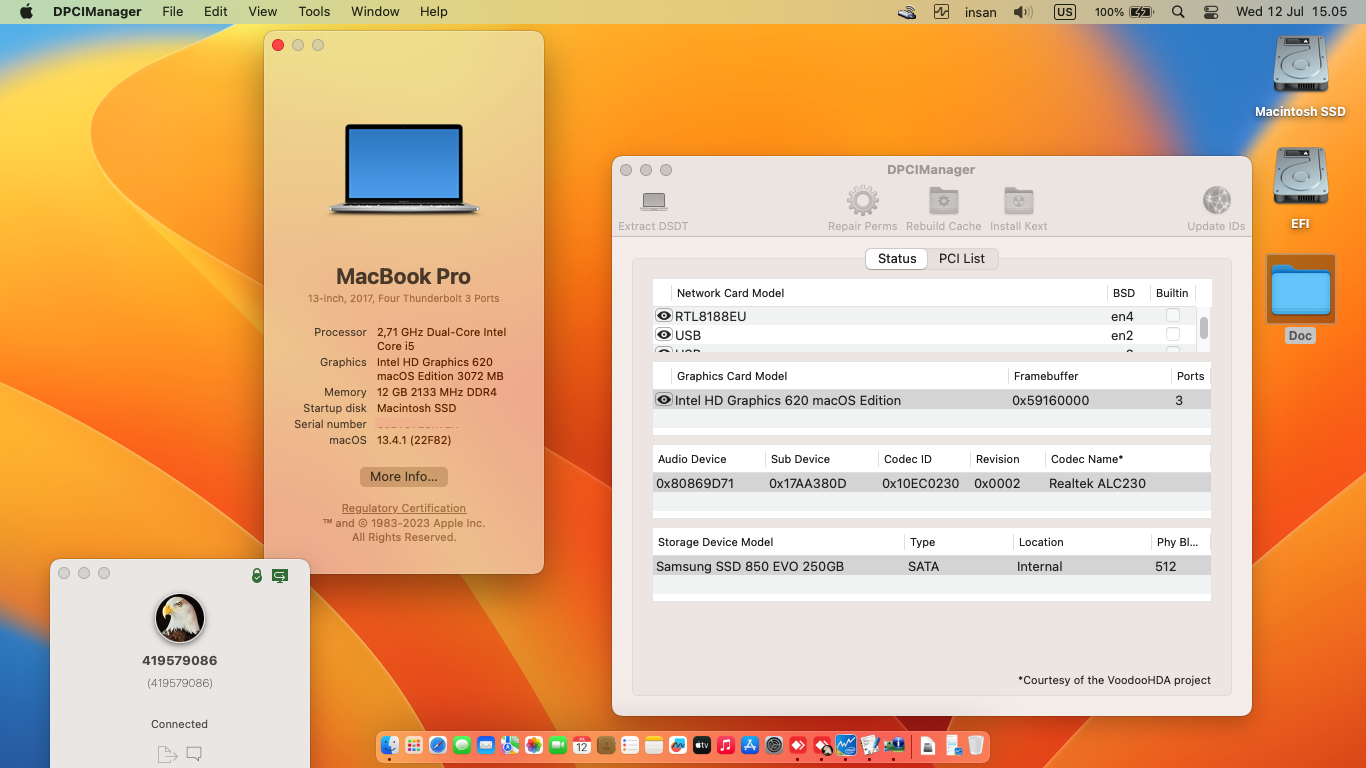The image size is (1366, 768).
Task: Check the Builtin box for RTL8188EU
Action: point(1173,316)
